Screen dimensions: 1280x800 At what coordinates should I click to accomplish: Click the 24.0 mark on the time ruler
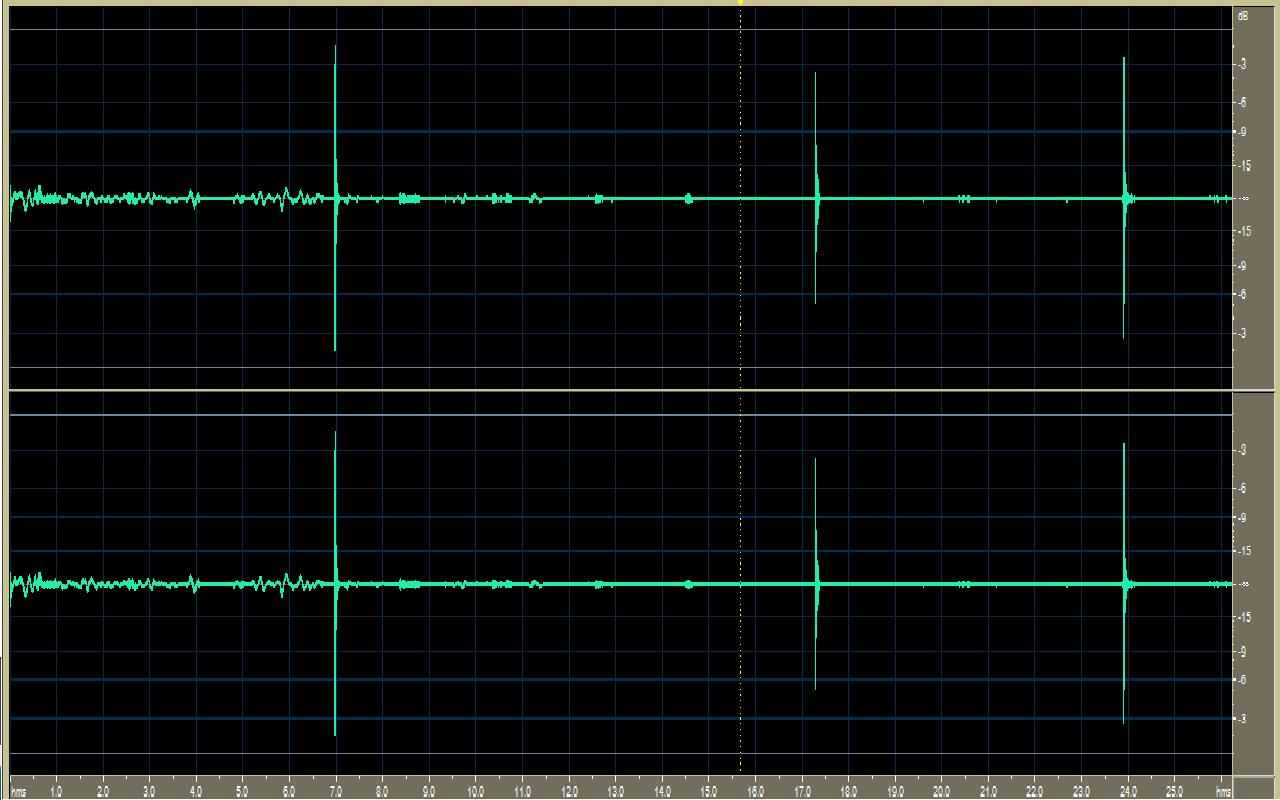1129,791
